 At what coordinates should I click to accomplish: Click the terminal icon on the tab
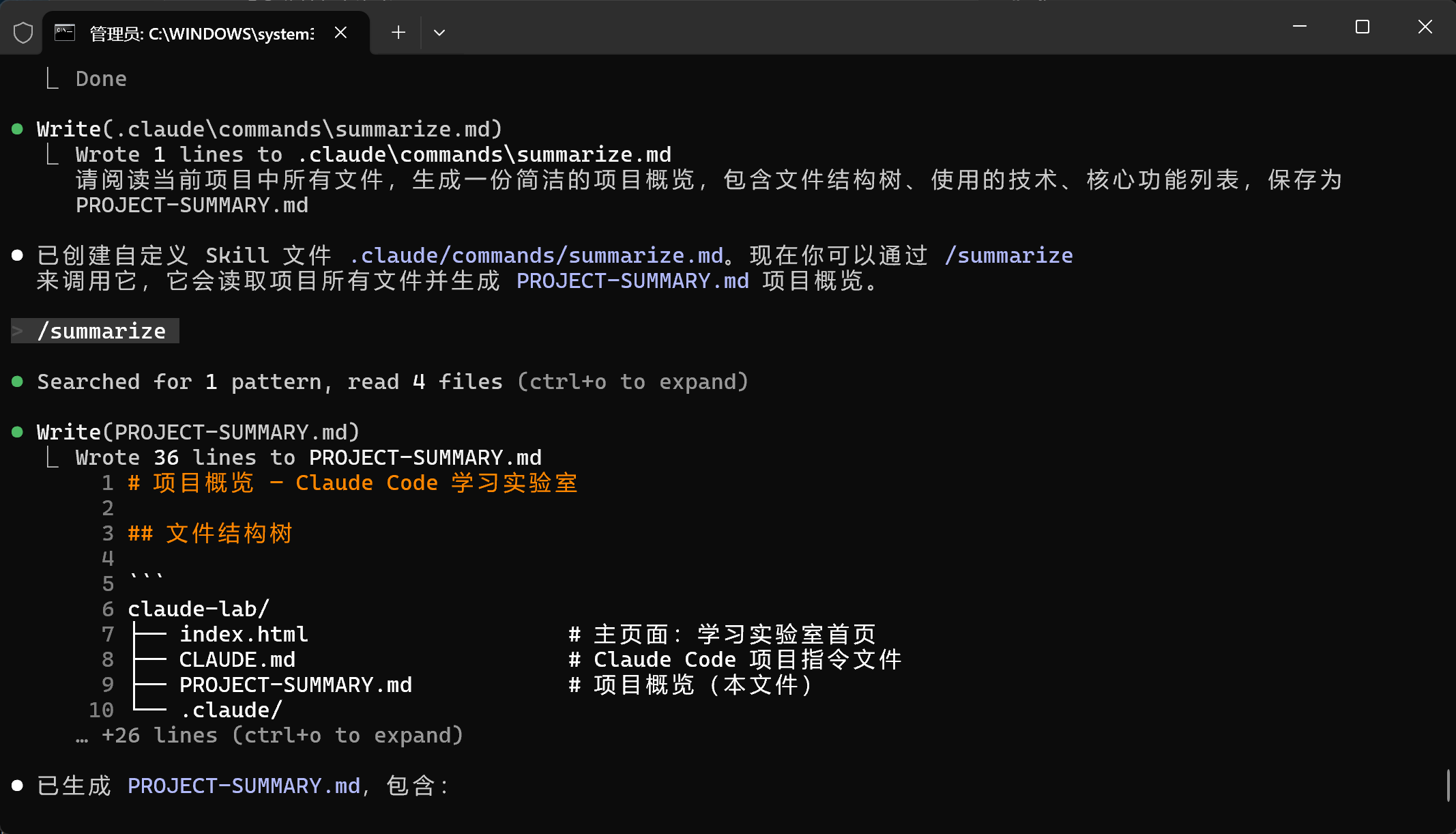pyautogui.click(x=65, y=33)
